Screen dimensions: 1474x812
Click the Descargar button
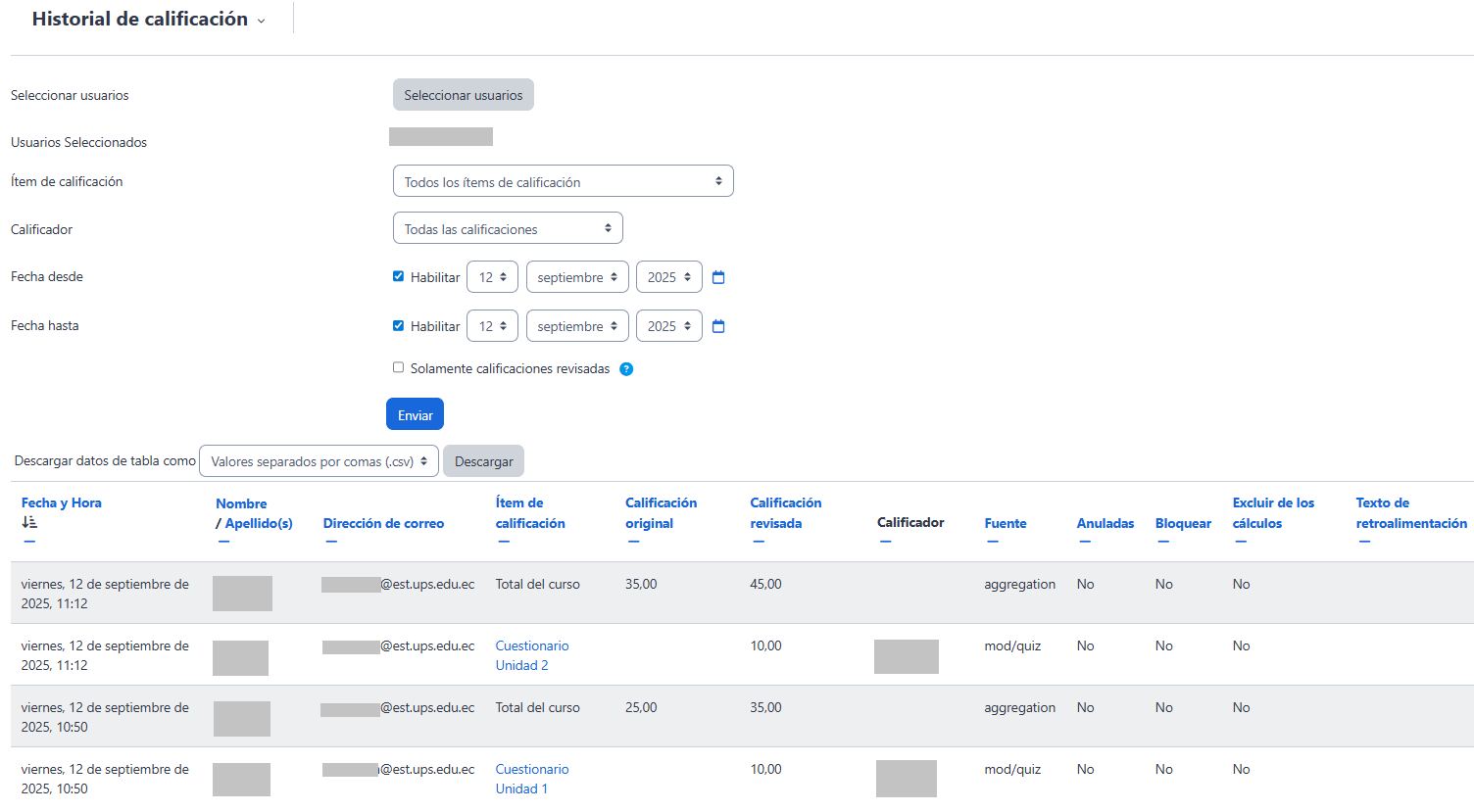click(x=483, y=461)
